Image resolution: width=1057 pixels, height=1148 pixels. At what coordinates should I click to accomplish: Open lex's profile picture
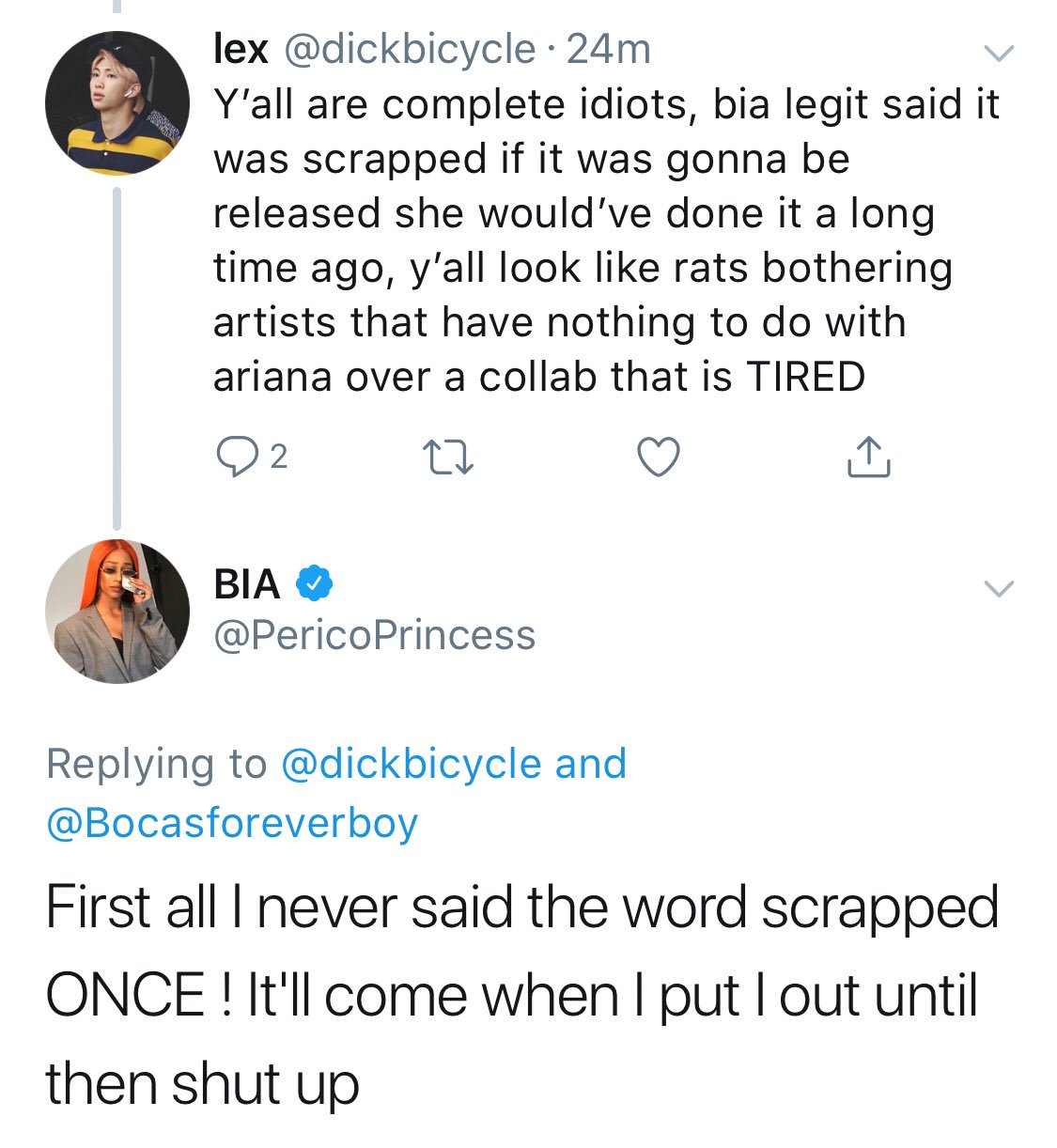click(117, 102)
